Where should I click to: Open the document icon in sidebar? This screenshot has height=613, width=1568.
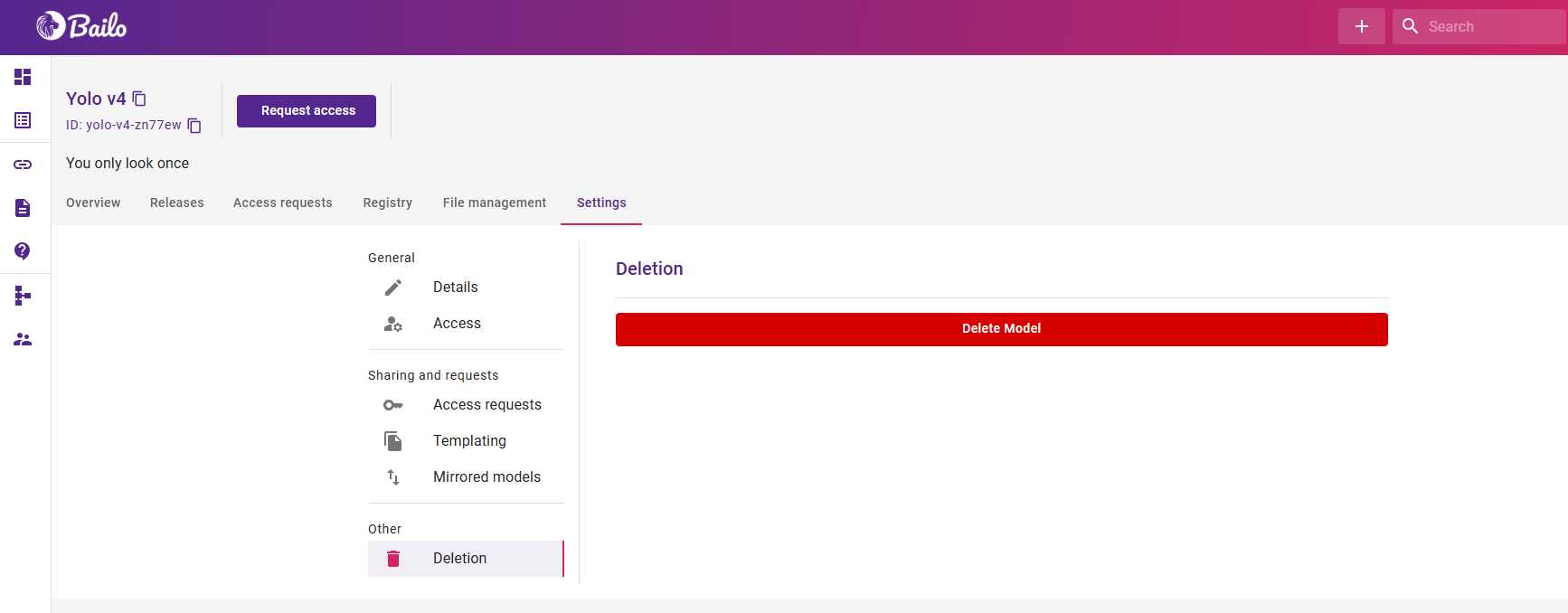click(23, 208)
